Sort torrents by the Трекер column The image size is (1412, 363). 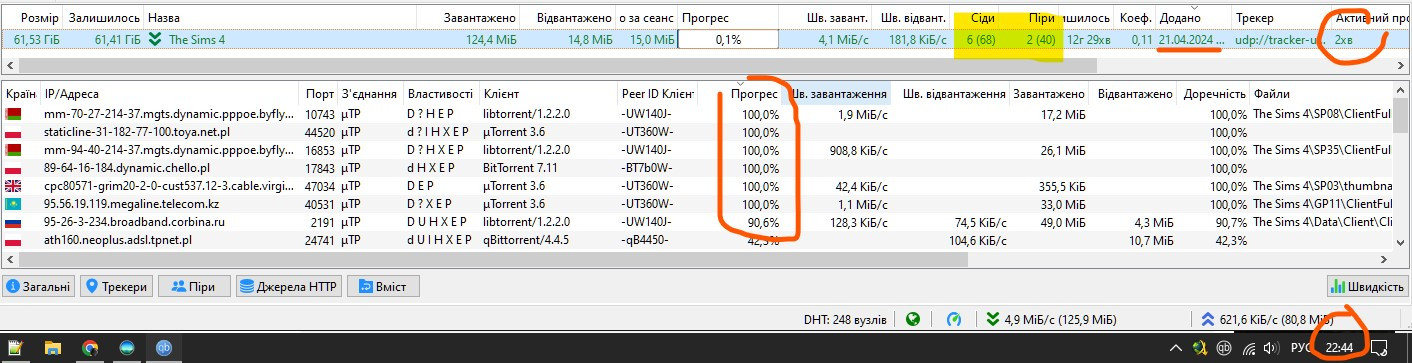1280,18
